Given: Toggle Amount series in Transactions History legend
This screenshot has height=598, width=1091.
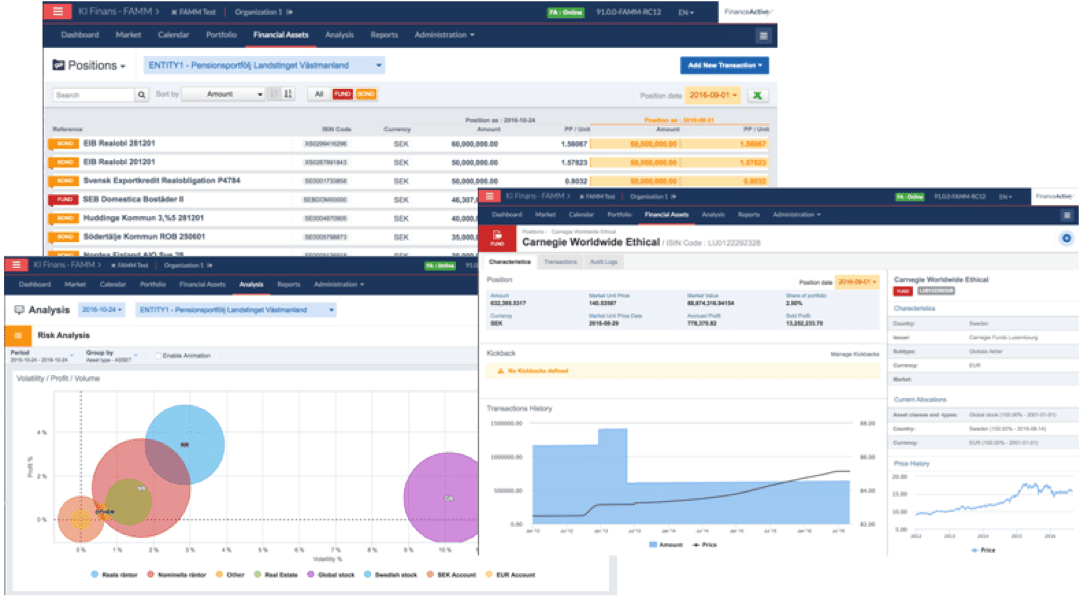Looking at the screenshot, I should tap(666, 545).
